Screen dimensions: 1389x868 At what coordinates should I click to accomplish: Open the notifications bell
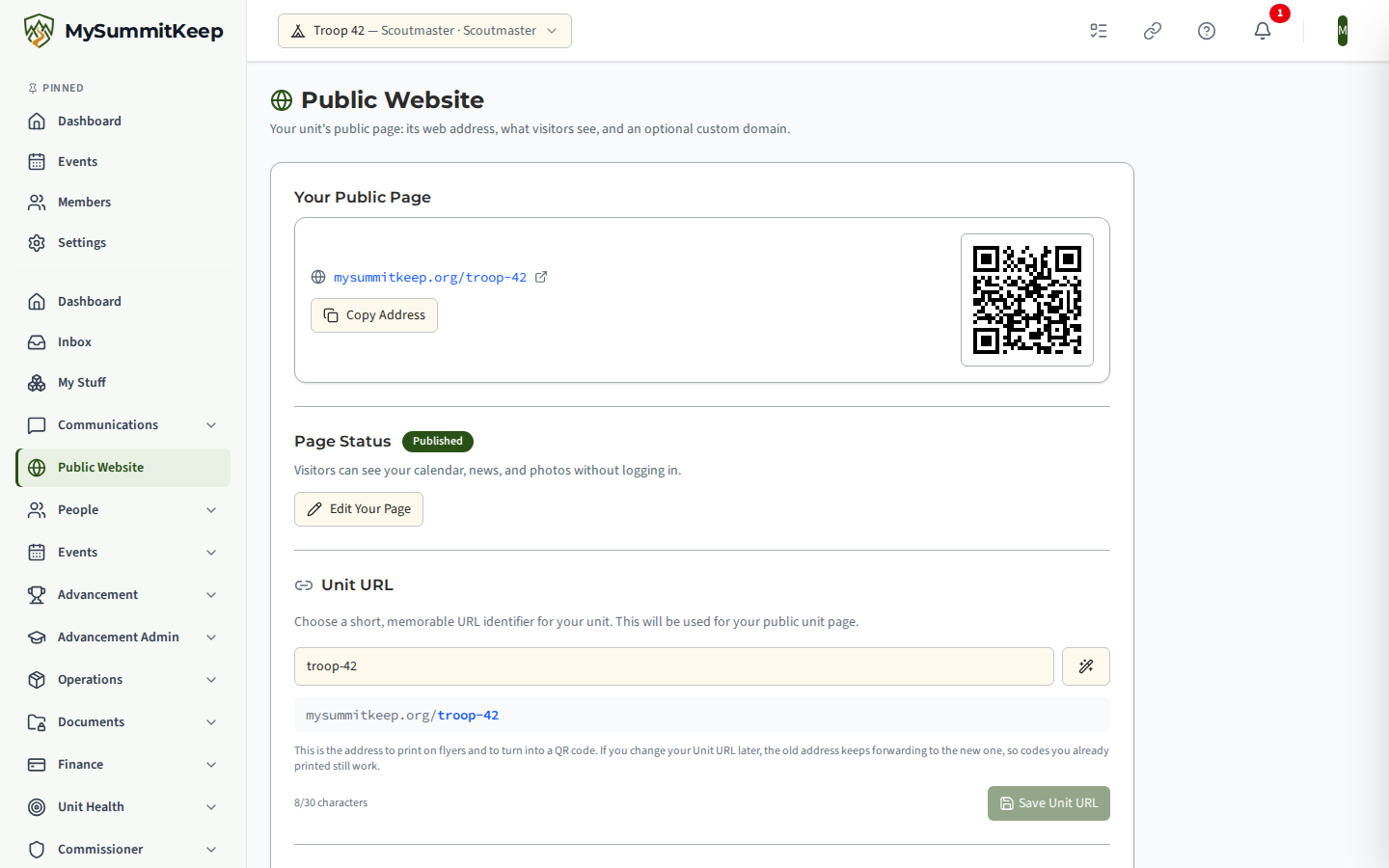(1263, 31)
